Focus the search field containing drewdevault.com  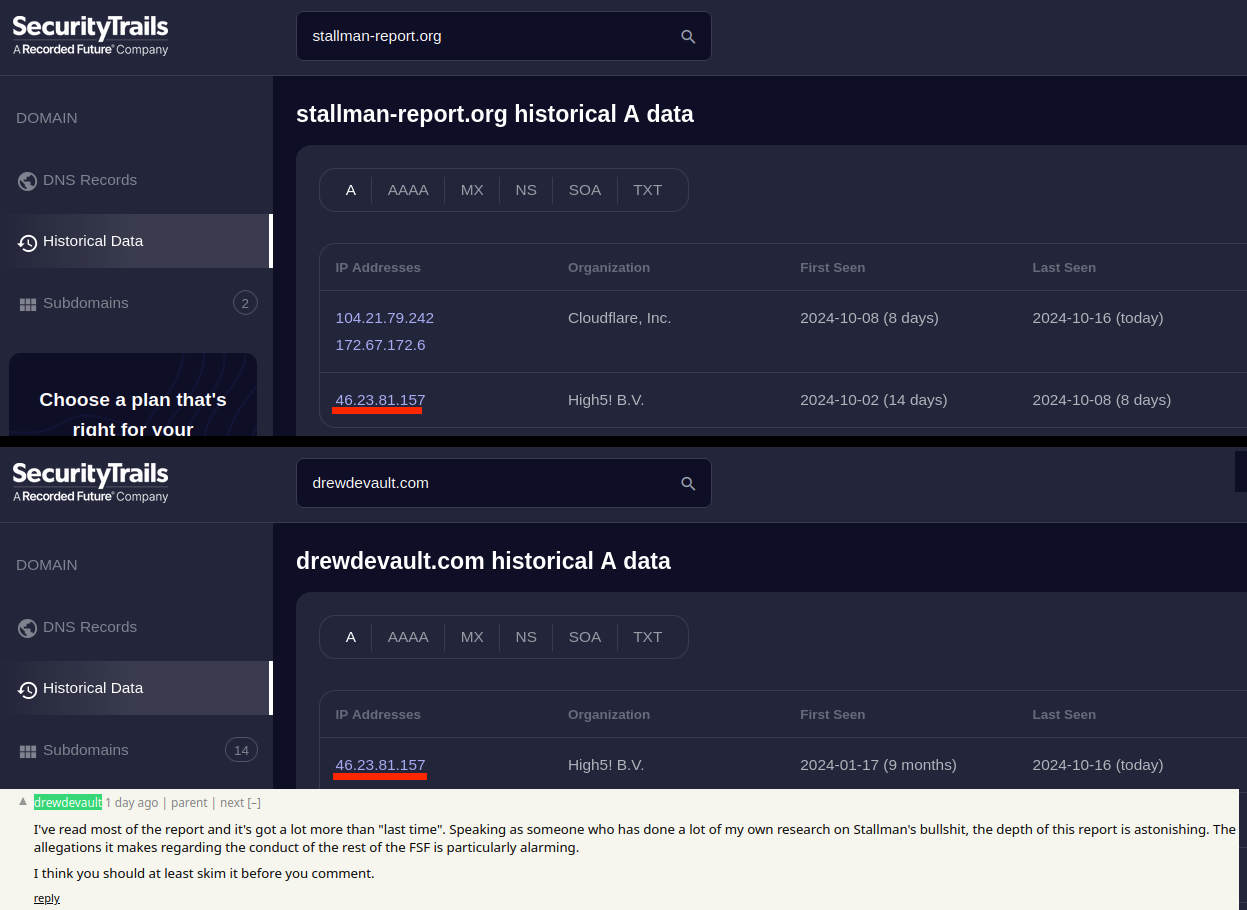pyautogui.click(x=504, y=483)
